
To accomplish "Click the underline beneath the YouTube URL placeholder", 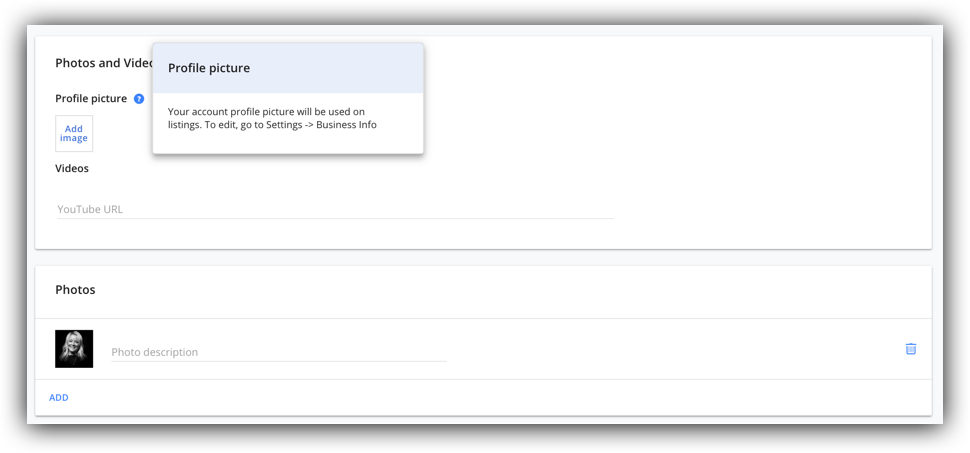I will 335,218.
